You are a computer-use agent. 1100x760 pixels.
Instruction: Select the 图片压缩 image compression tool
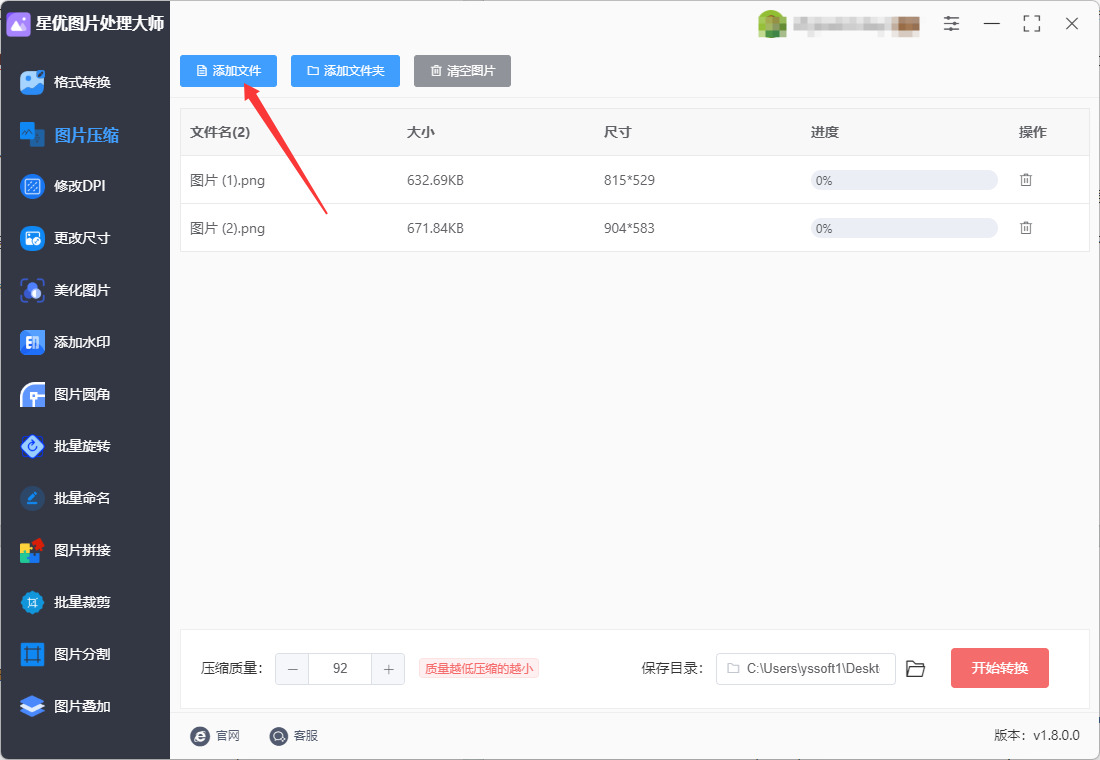click(x=69, y=134)
